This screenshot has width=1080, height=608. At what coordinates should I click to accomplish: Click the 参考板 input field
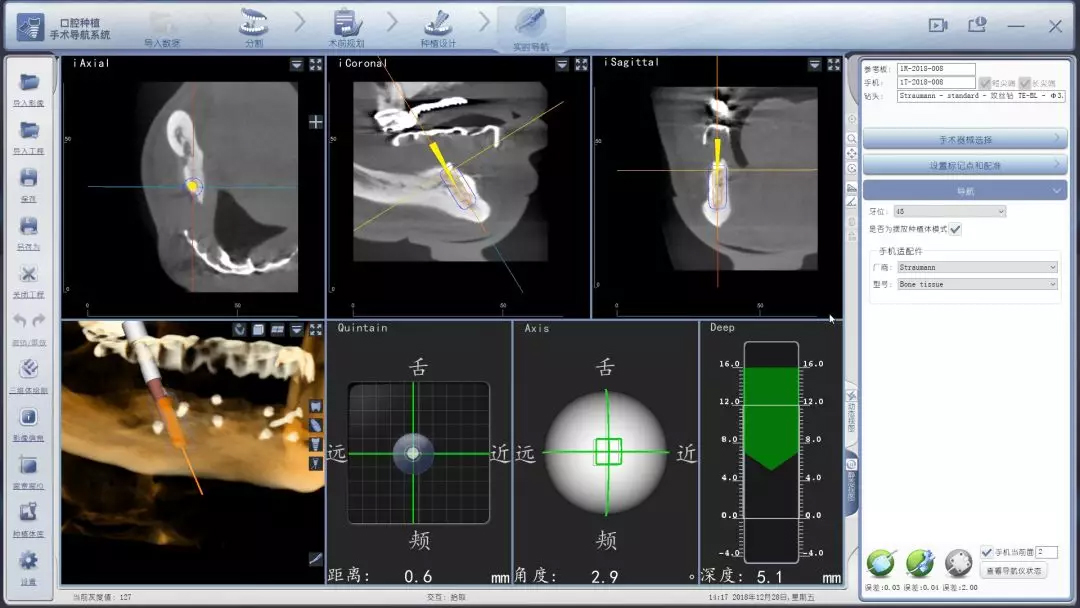coord(935,69)
